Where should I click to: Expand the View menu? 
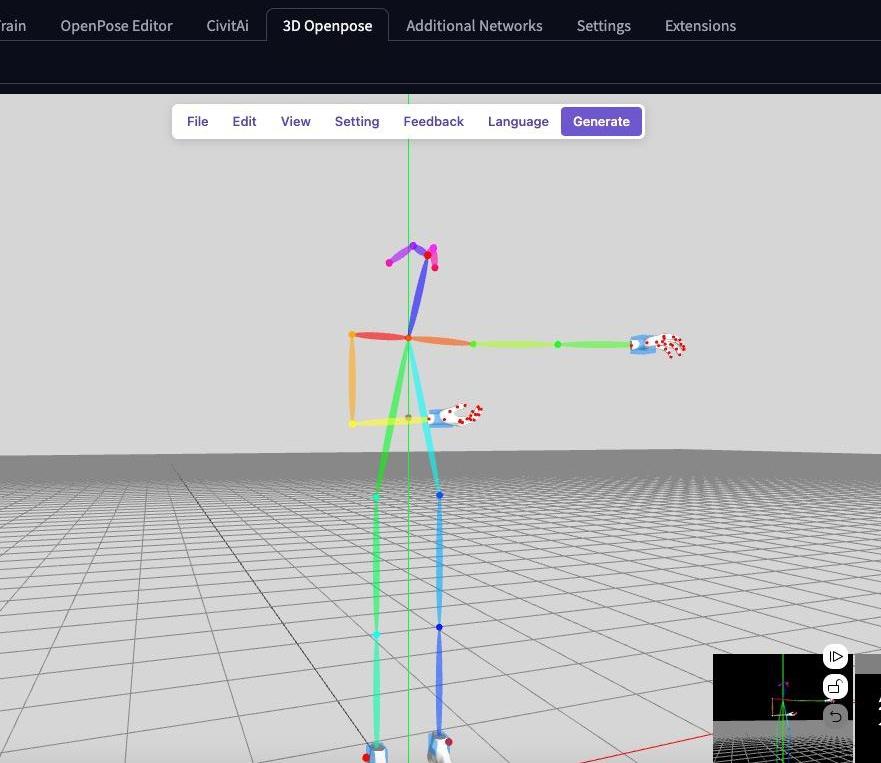click(295, 121)
